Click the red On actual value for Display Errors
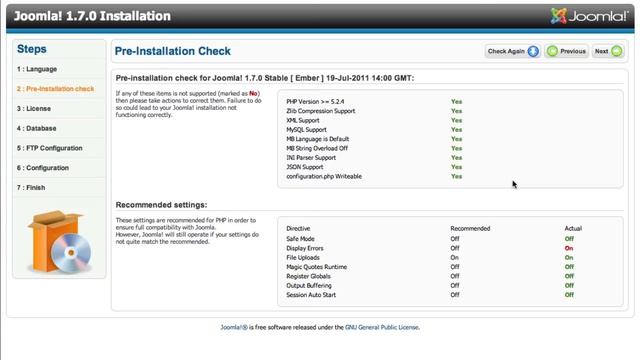Screen dimensions: 640x360 coord(569,249)
